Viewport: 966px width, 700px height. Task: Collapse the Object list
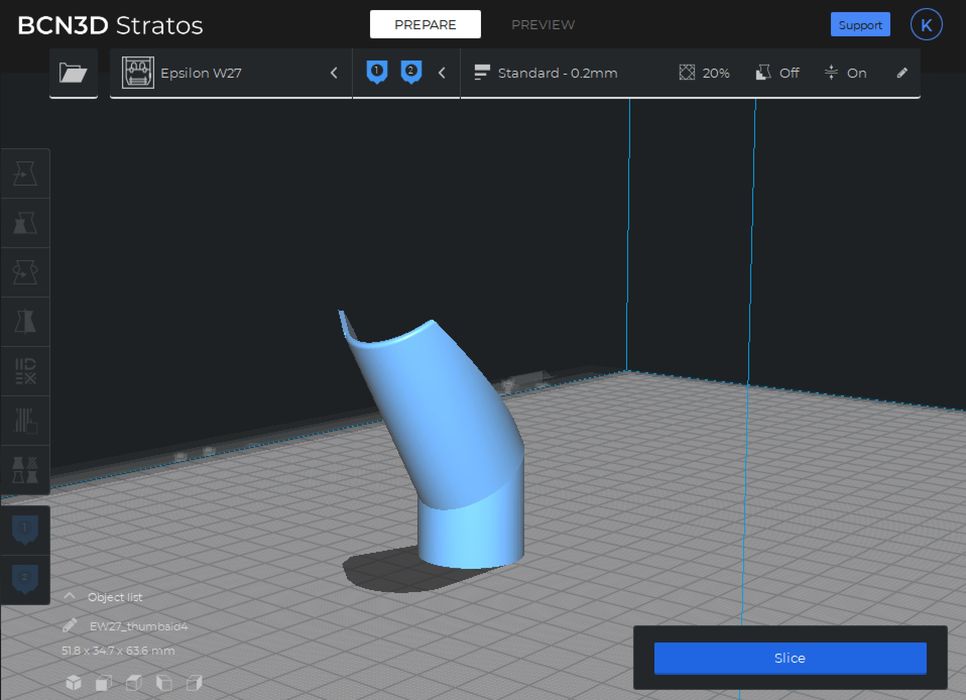[x=70, y=597]
